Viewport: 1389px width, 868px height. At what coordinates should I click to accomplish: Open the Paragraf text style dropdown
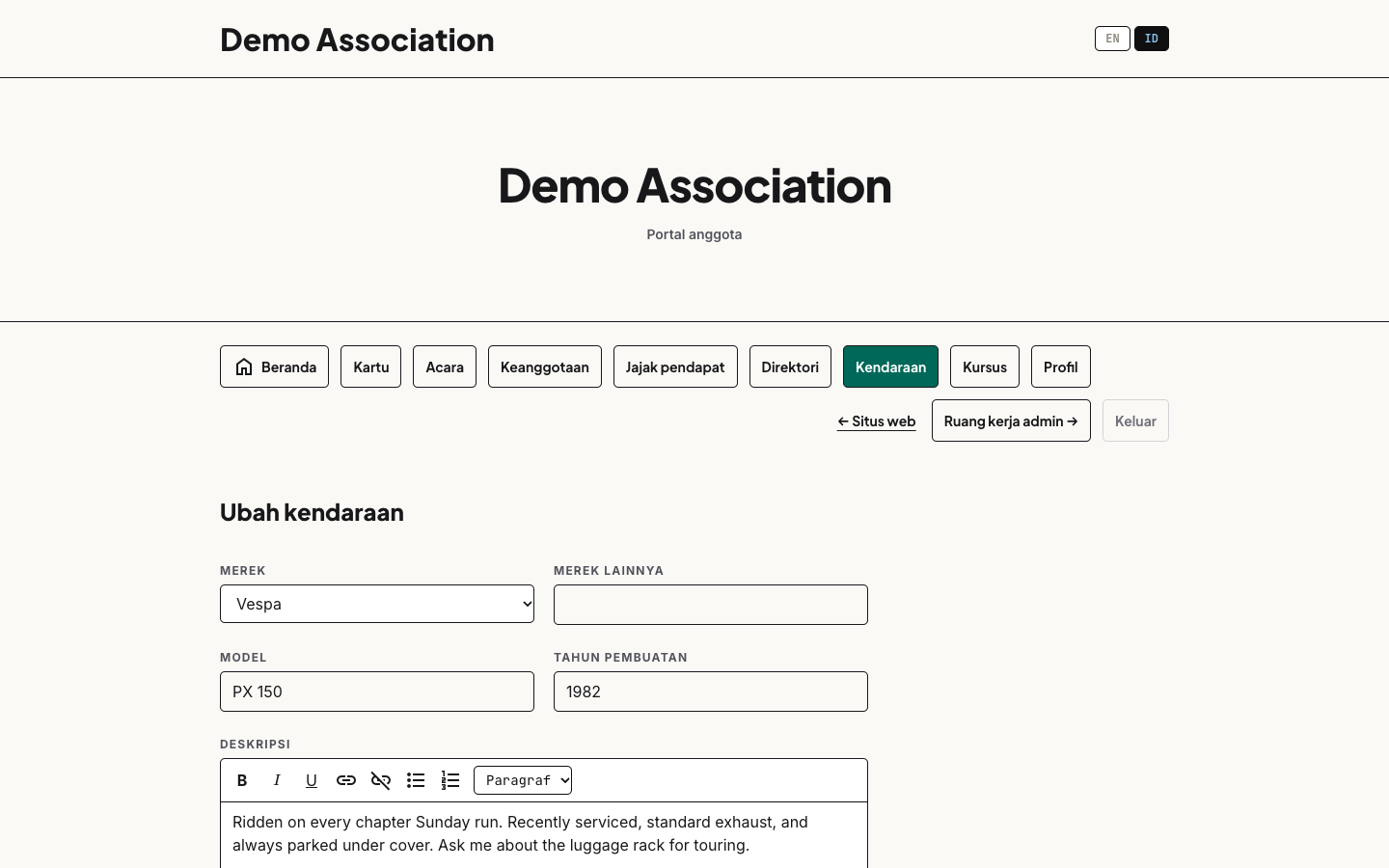point(523,780)
